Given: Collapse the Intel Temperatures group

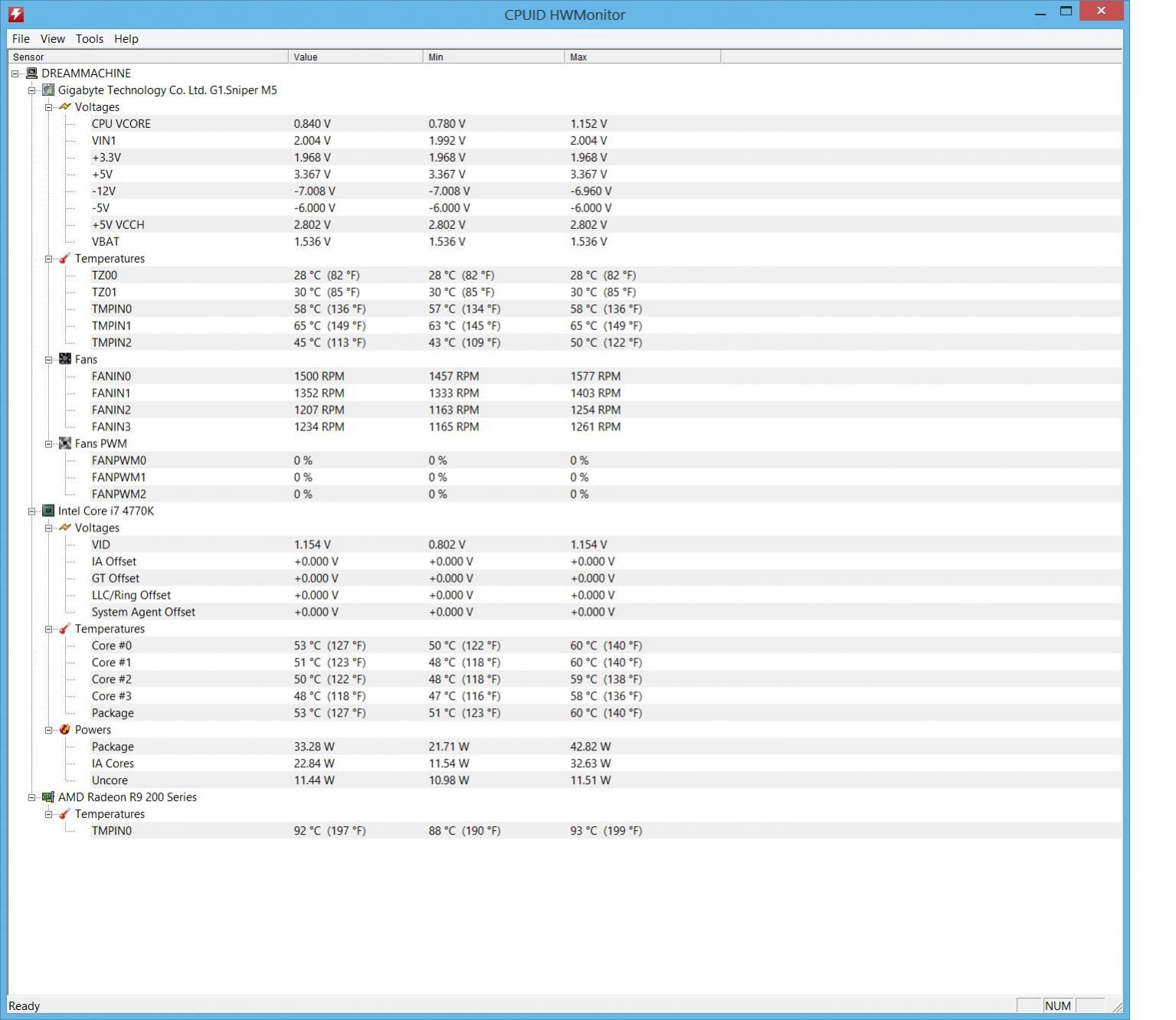Looking at the screenshot, I should click(48, 629).
